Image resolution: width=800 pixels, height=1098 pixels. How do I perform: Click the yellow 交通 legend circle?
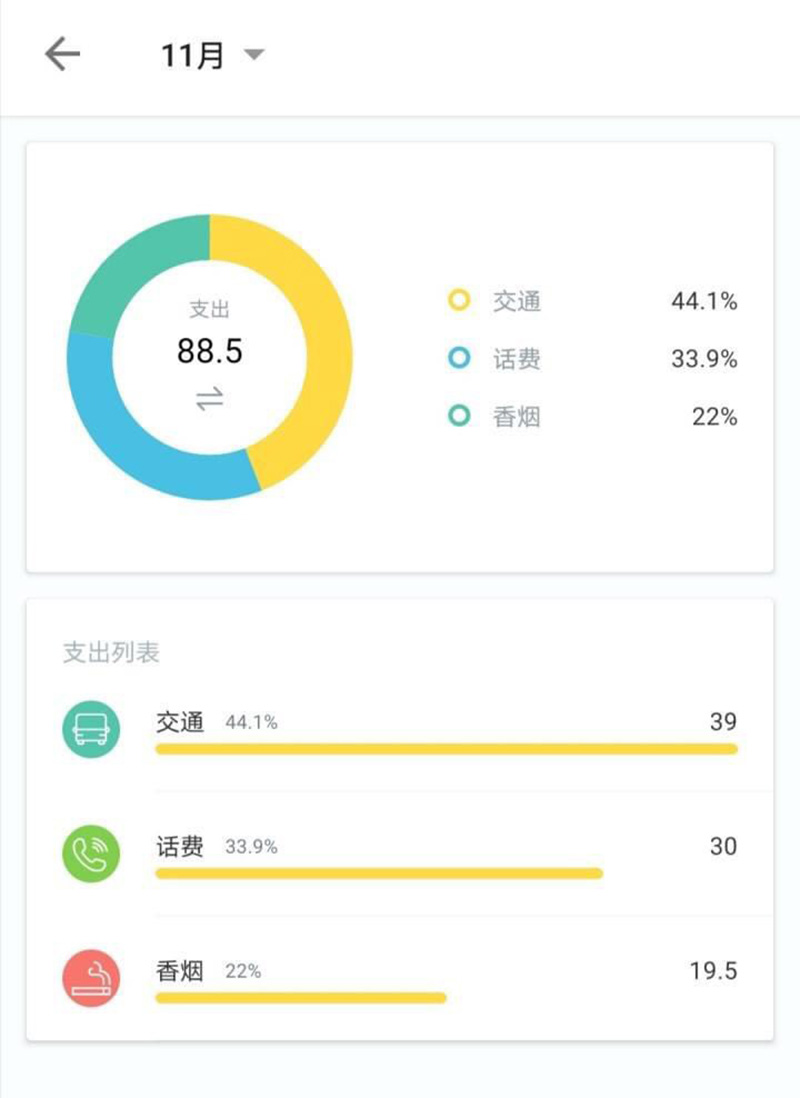tap(459, 300)
